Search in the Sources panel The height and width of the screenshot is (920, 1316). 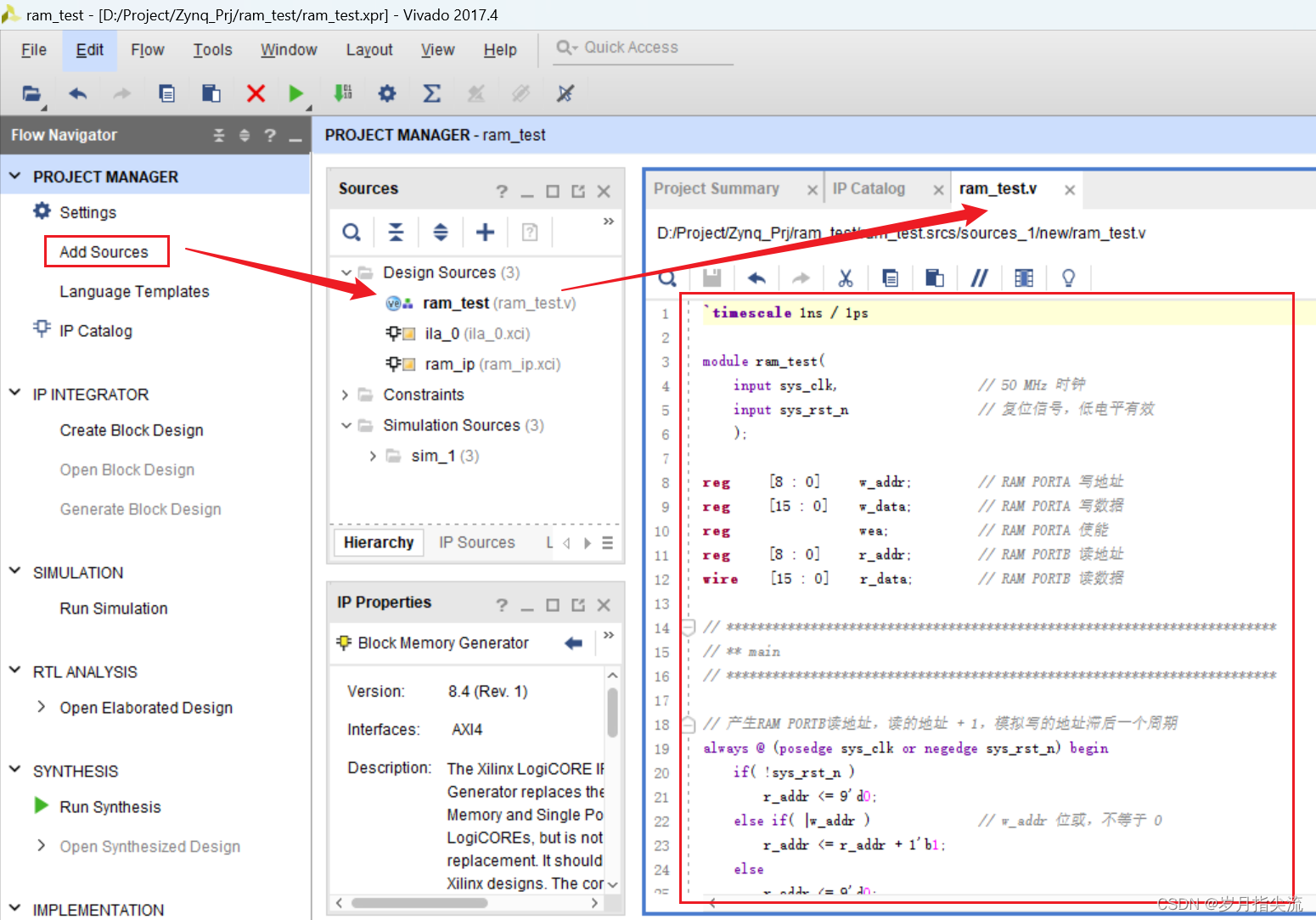click(351, 232)
